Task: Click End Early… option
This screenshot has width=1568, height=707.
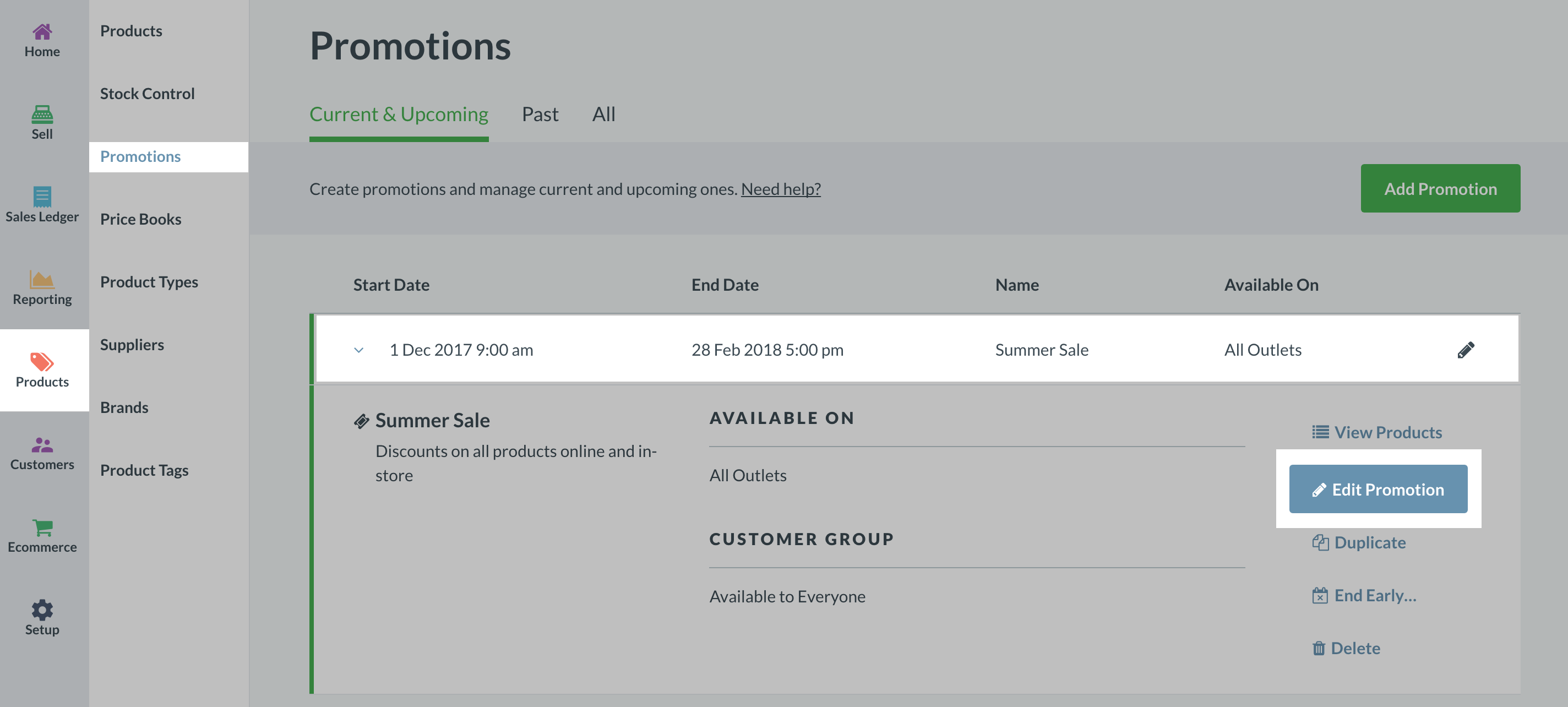Action: tap(1364, 595)
